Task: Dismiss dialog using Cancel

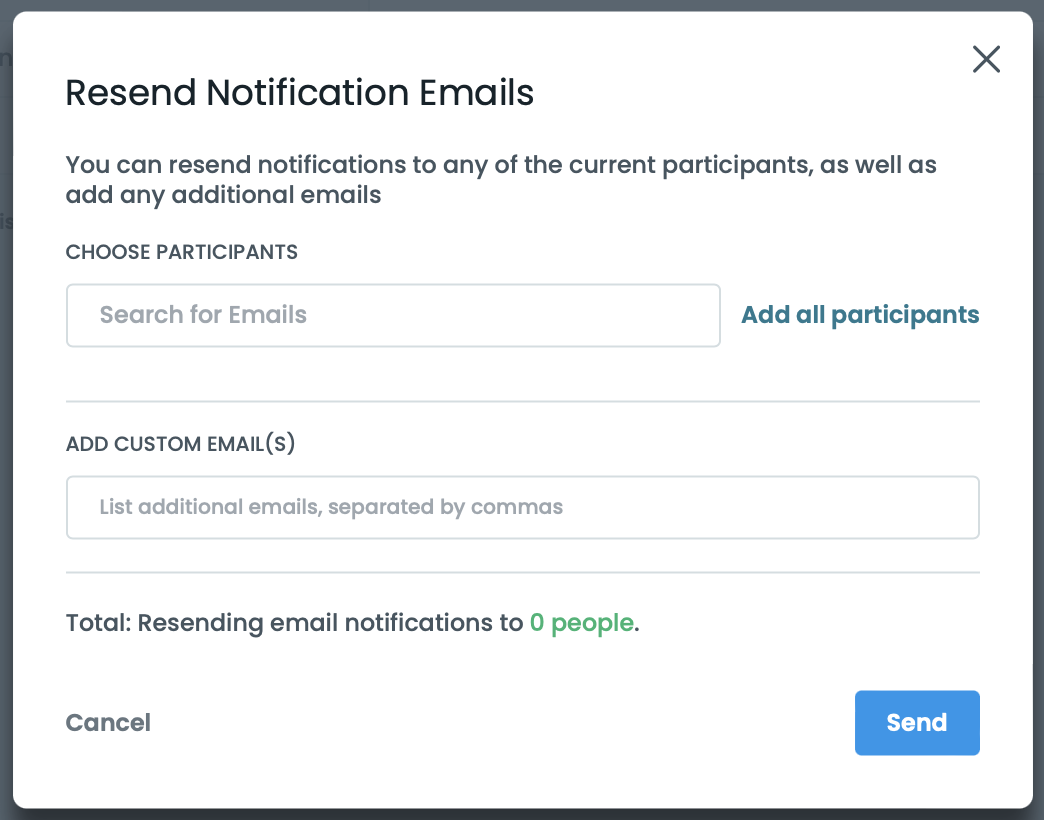Action: [108, 723]
